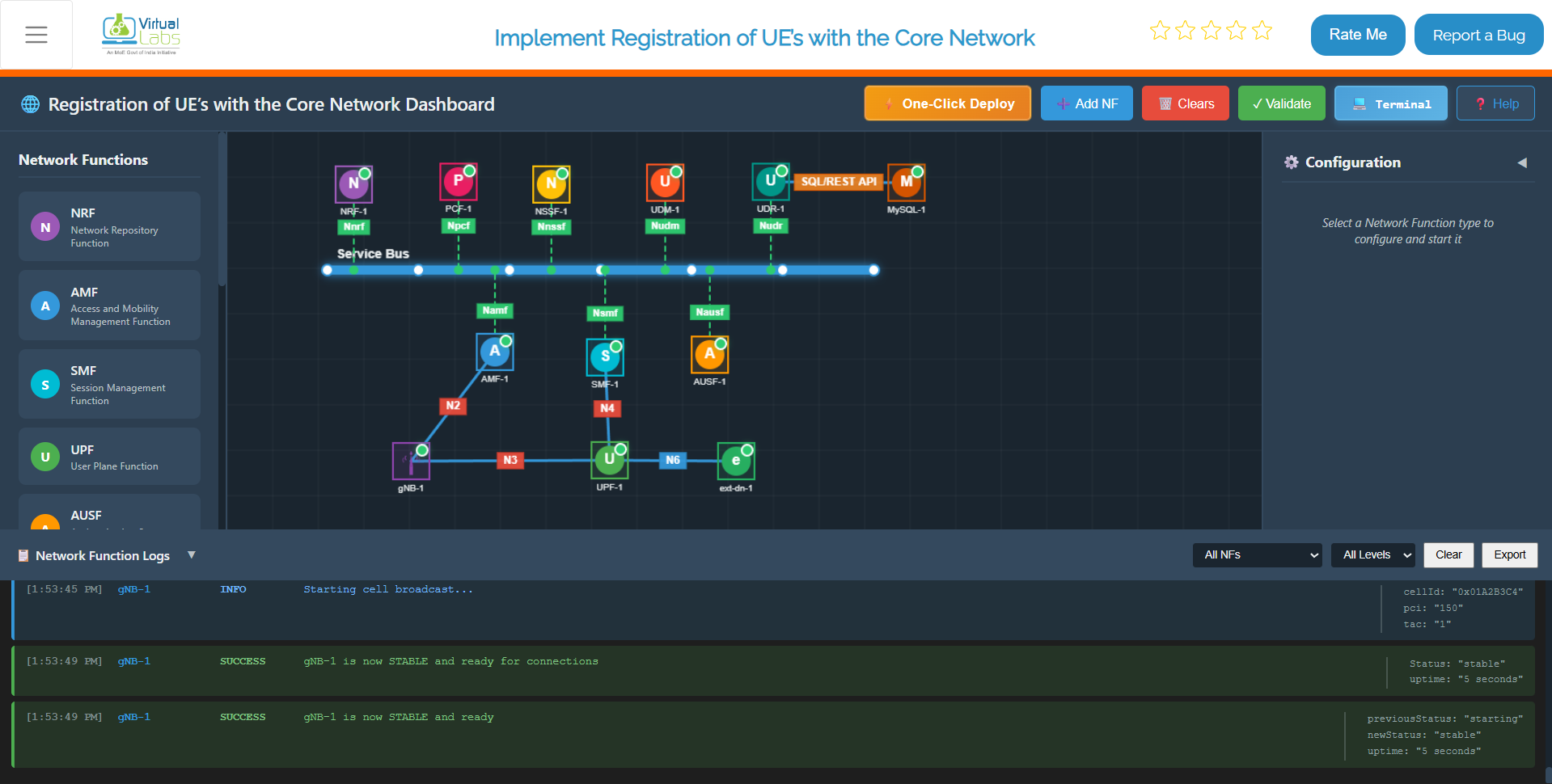This screenshot has height=784, width=1552.
Task: Select the NRF-1 node icon in topology
Action: [353, 184]
